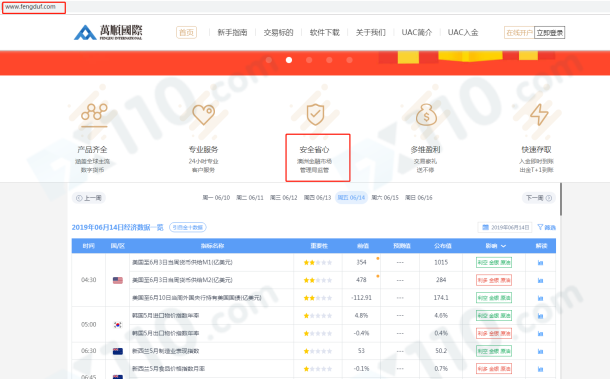The image size is (610, 379).
Task: Click the 萬順國際 logo
Action: pos(108,32)
